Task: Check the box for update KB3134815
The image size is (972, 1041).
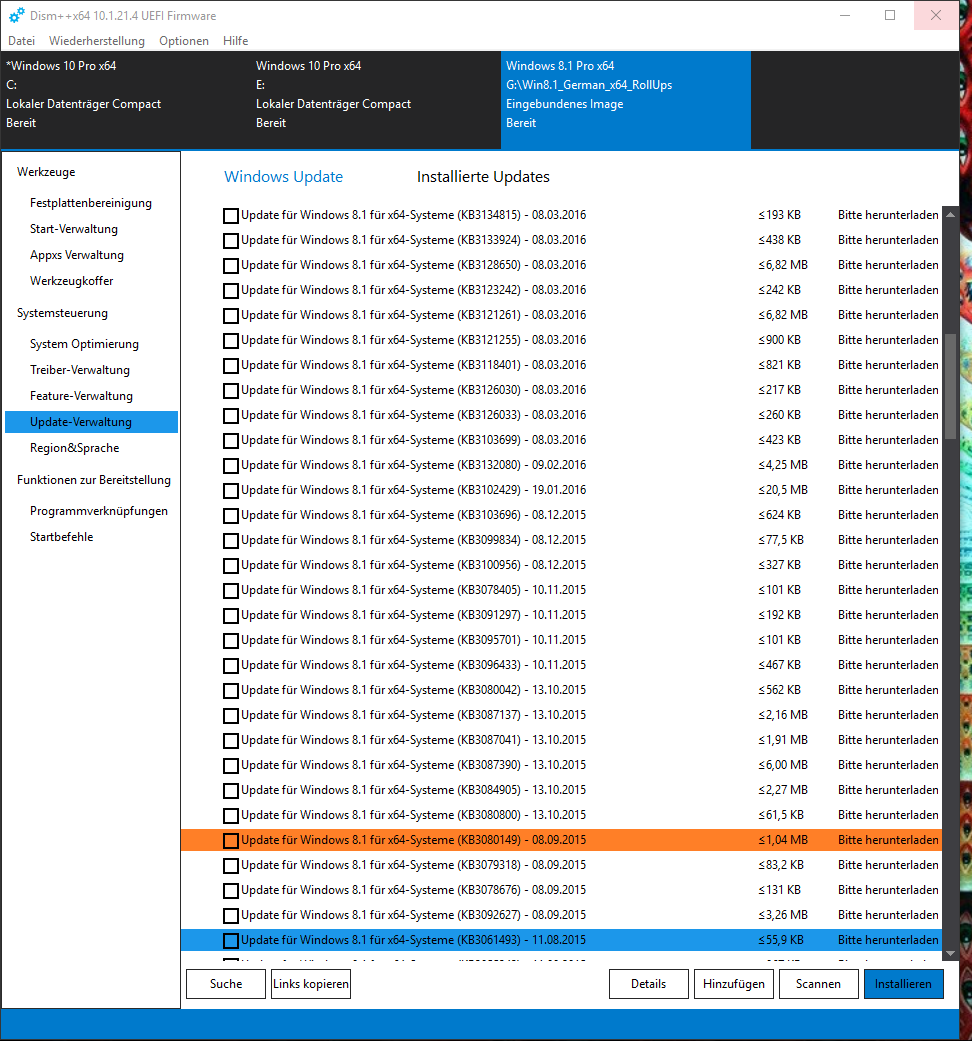Action: pyautogui.click(x=230, y=216)
